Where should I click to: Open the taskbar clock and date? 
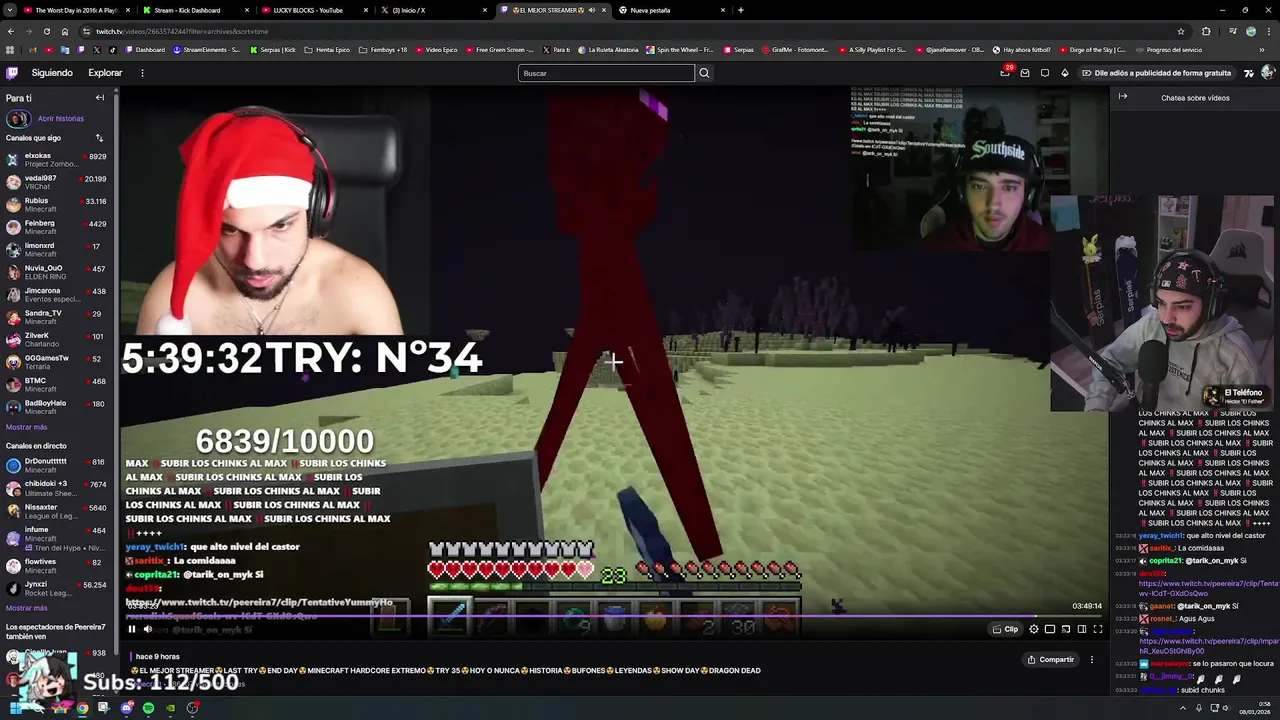1257,708
